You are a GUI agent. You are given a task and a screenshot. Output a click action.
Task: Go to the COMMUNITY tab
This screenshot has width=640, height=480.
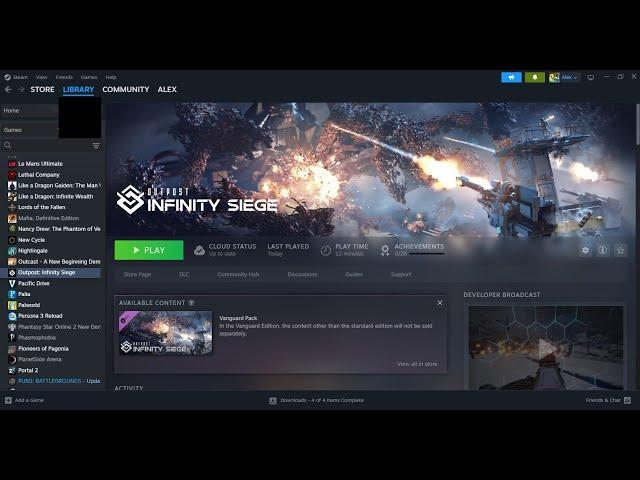[126, 89]
